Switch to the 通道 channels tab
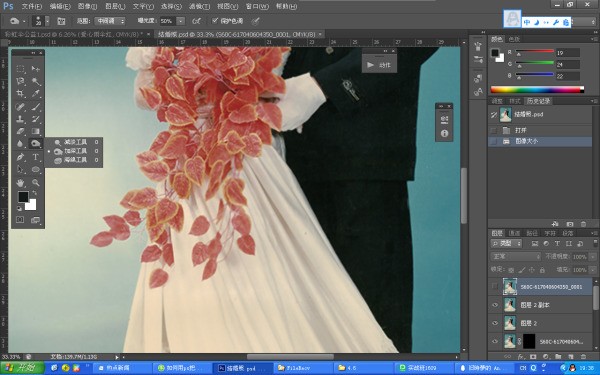 [x=514, y=233]
